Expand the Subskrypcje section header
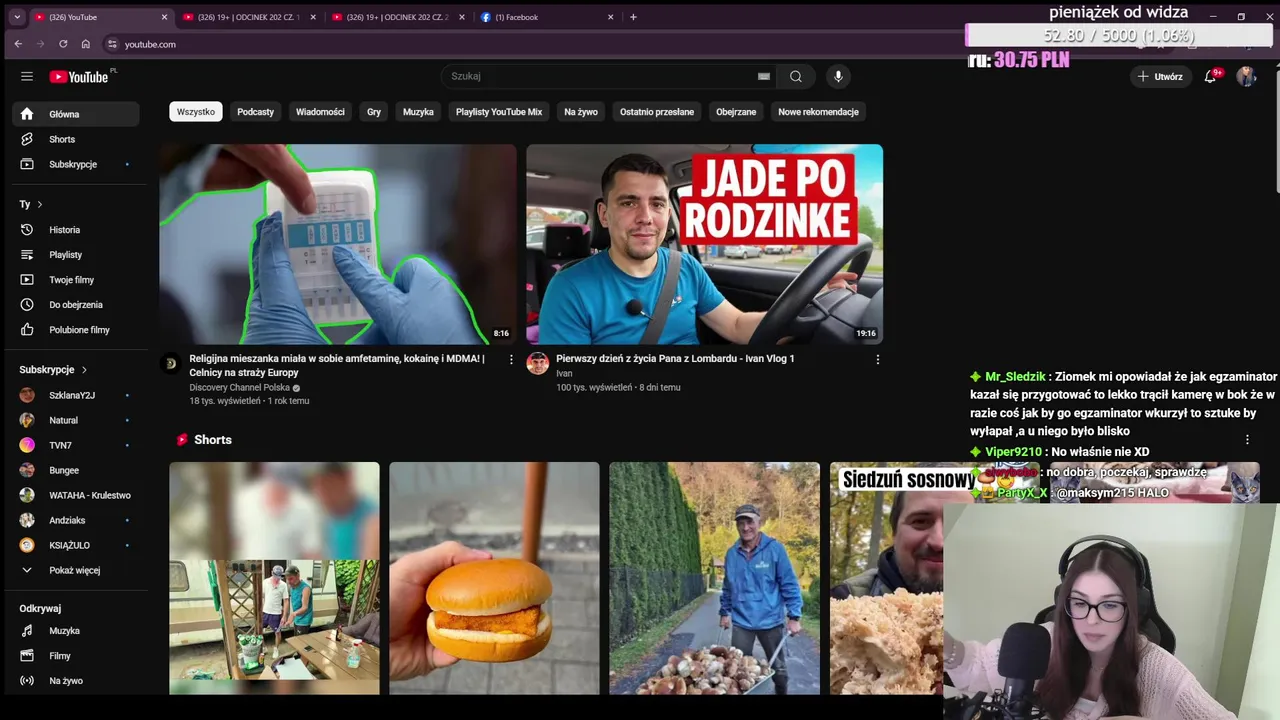 click(x=53, y=370)
